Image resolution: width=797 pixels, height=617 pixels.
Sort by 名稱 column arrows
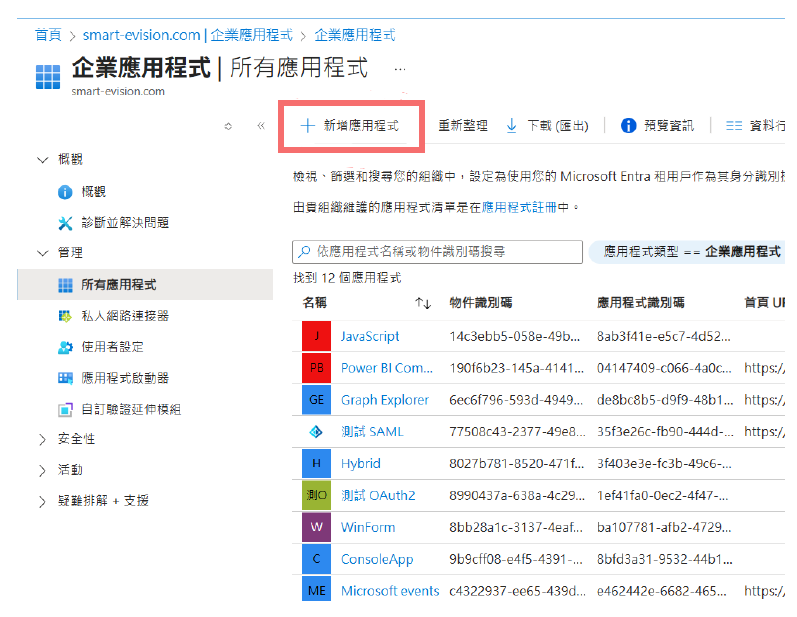[422, 302]
